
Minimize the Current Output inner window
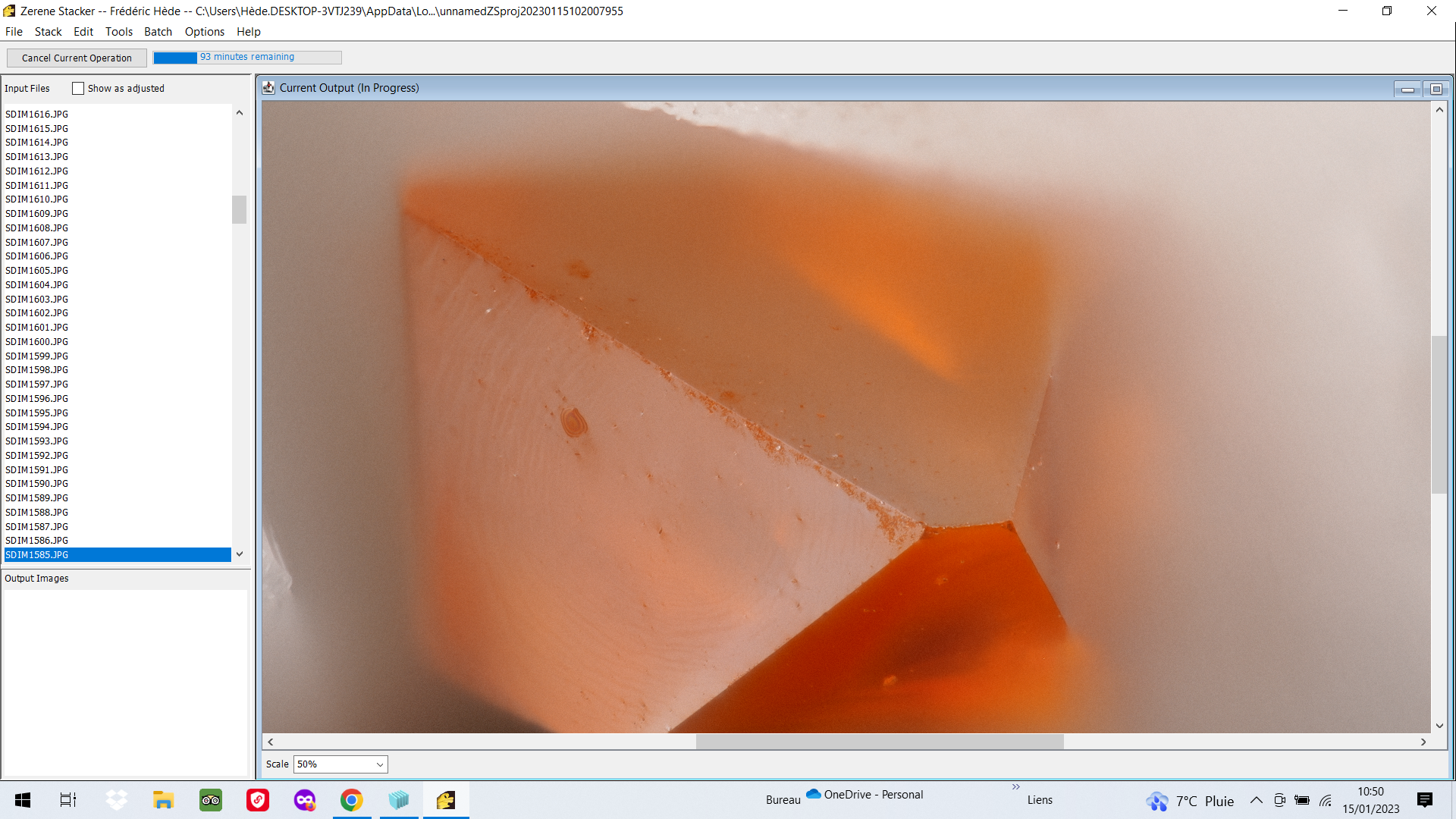(x=1407, y=89)
